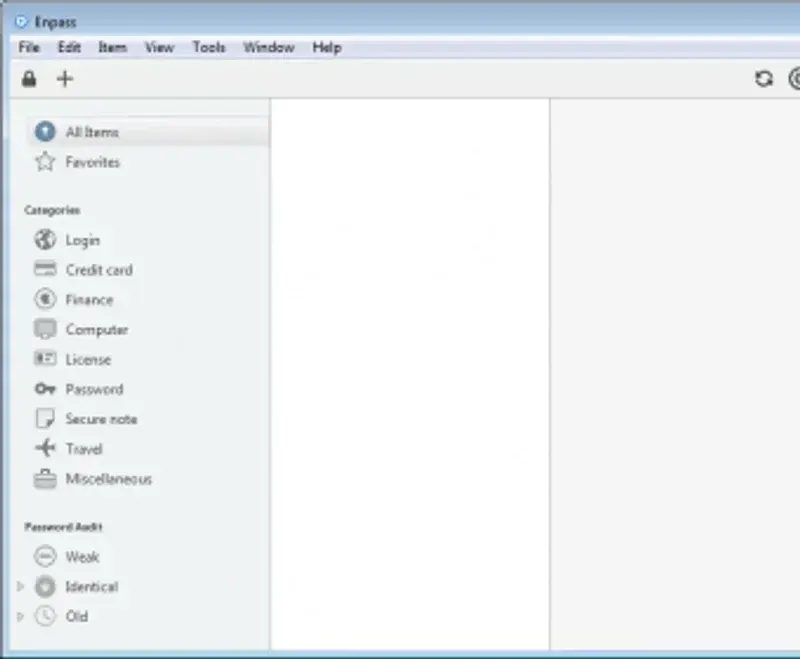Click the sync refresh icon

coord(764,79)
